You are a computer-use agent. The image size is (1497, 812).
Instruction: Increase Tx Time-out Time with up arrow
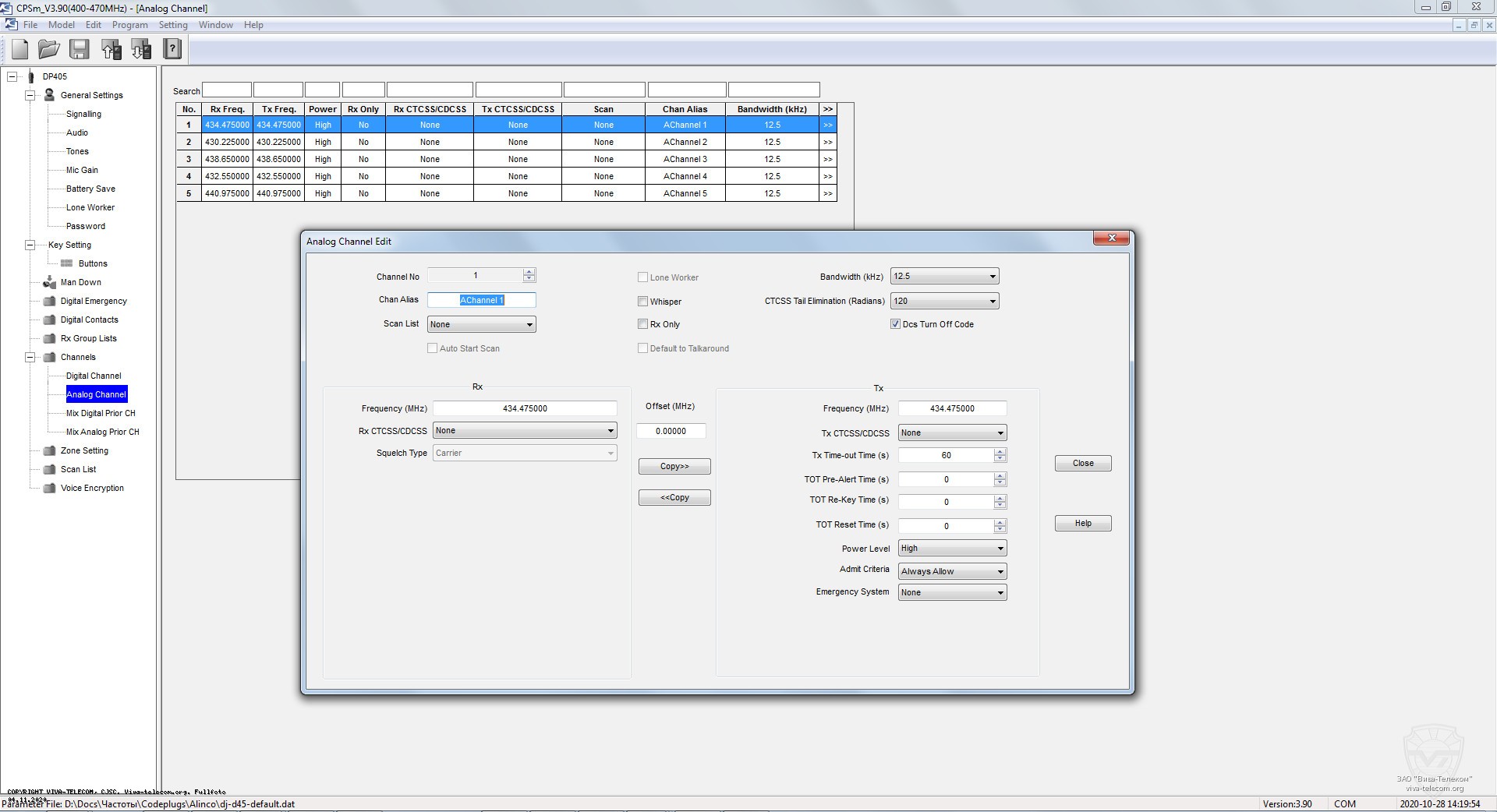coord(1000,452)
